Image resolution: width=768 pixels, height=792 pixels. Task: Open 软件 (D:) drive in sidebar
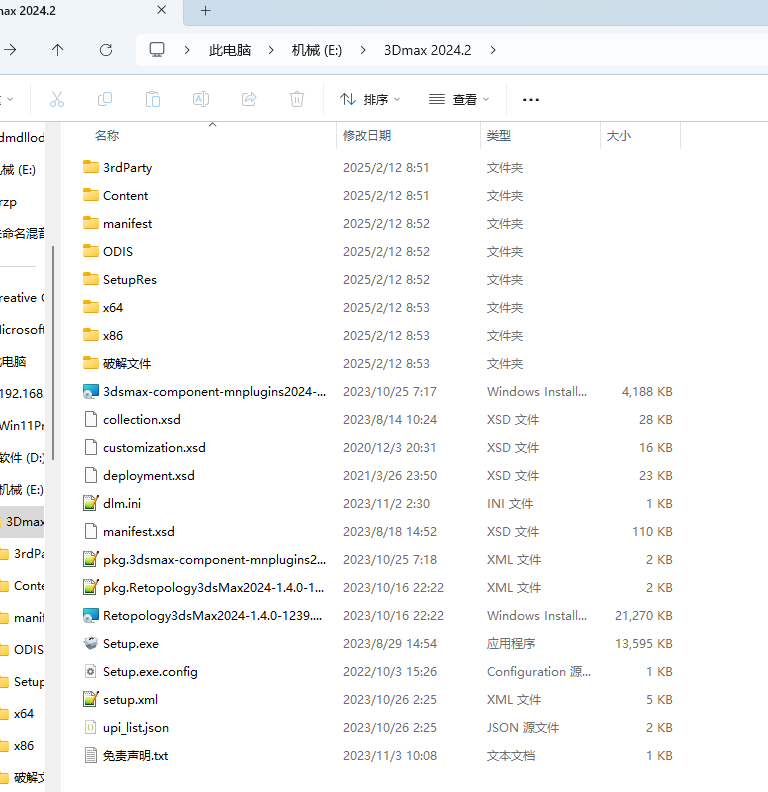22,458
